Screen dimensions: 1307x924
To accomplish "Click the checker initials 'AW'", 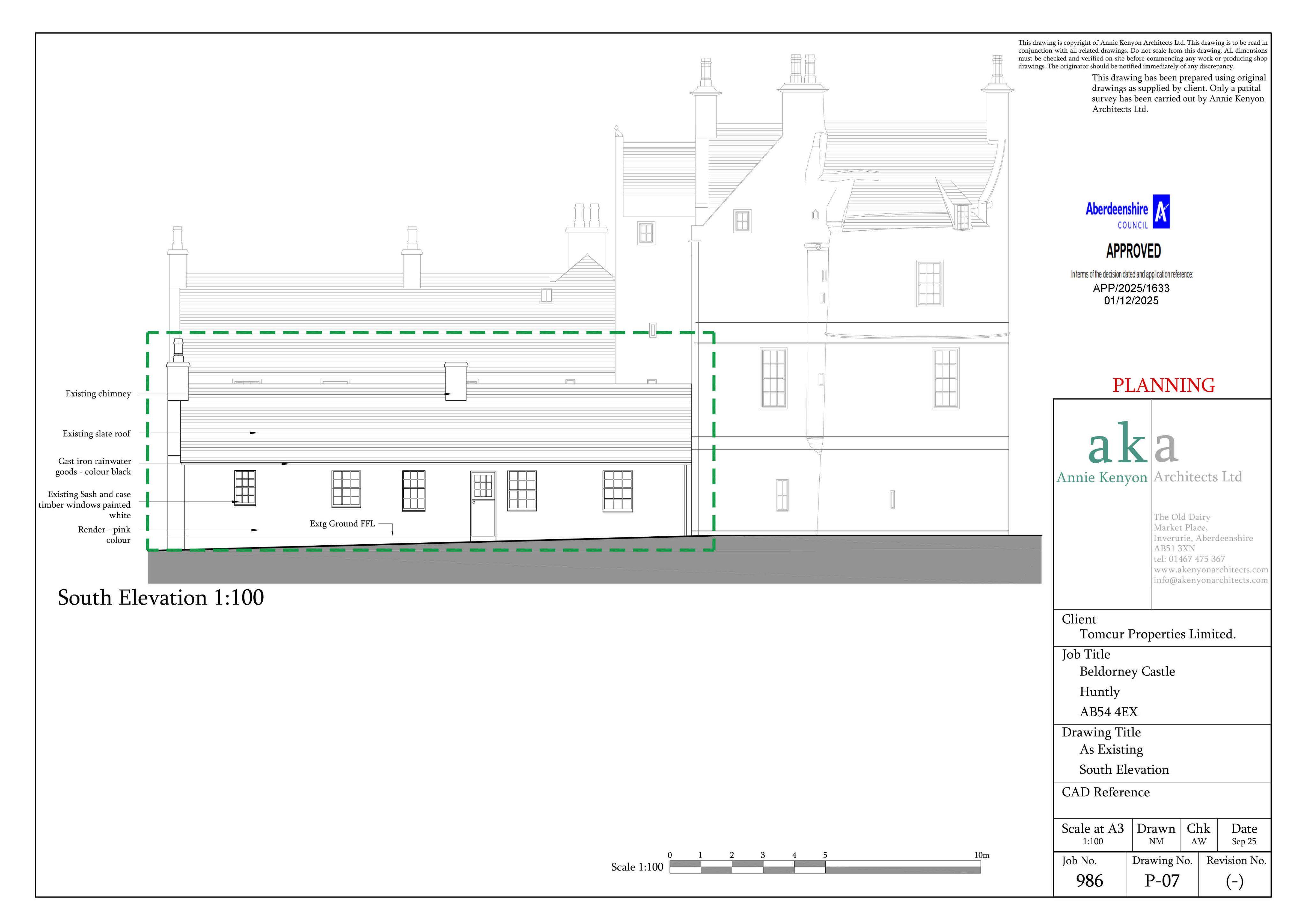I will pos(1198,841).
